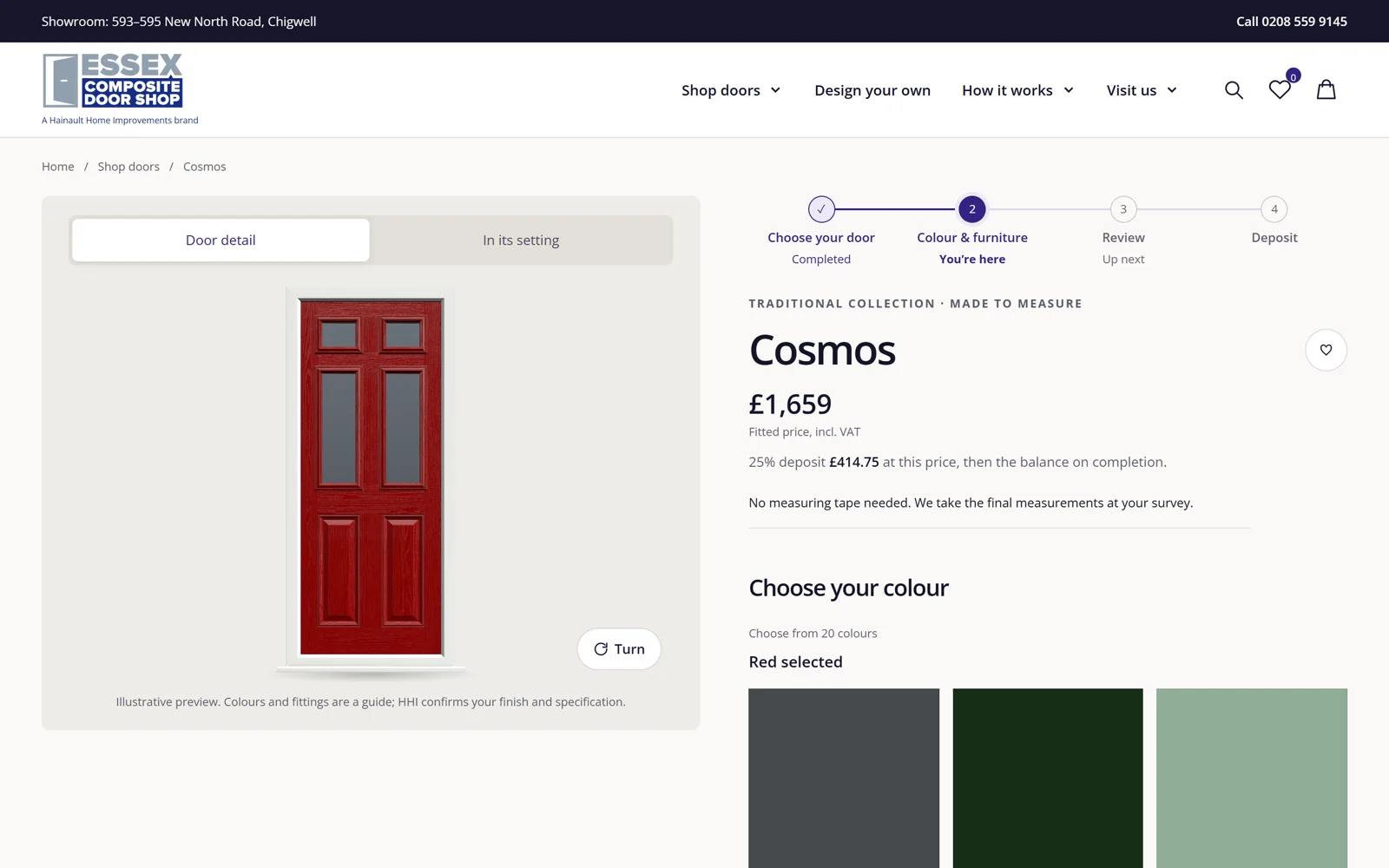
Task: Expand the Shop doors menu
Action: point(731,90)
